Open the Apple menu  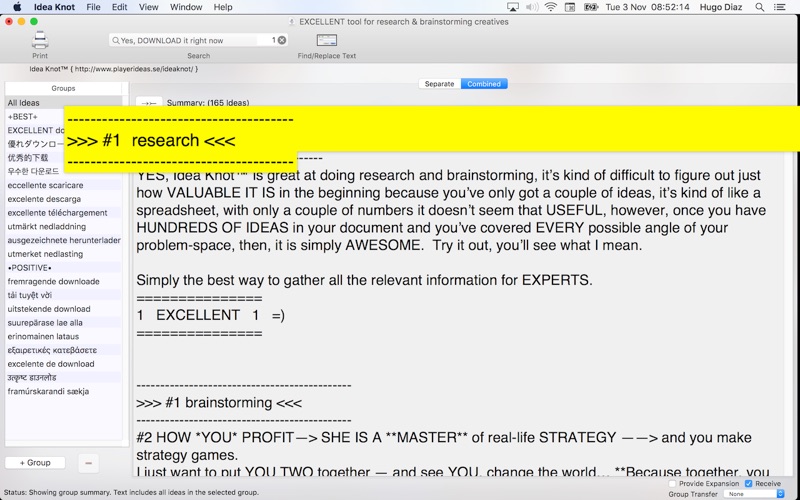[x=17, y=7]
